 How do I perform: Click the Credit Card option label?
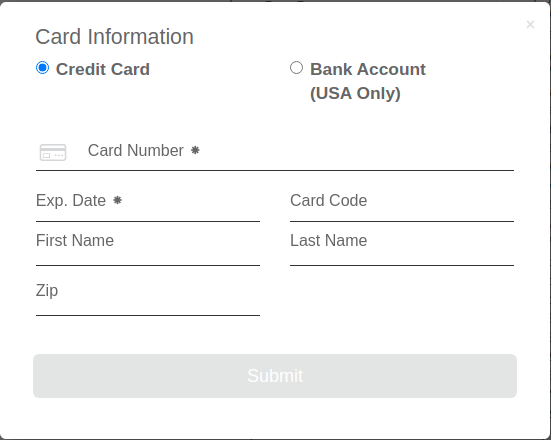(103, 69)
